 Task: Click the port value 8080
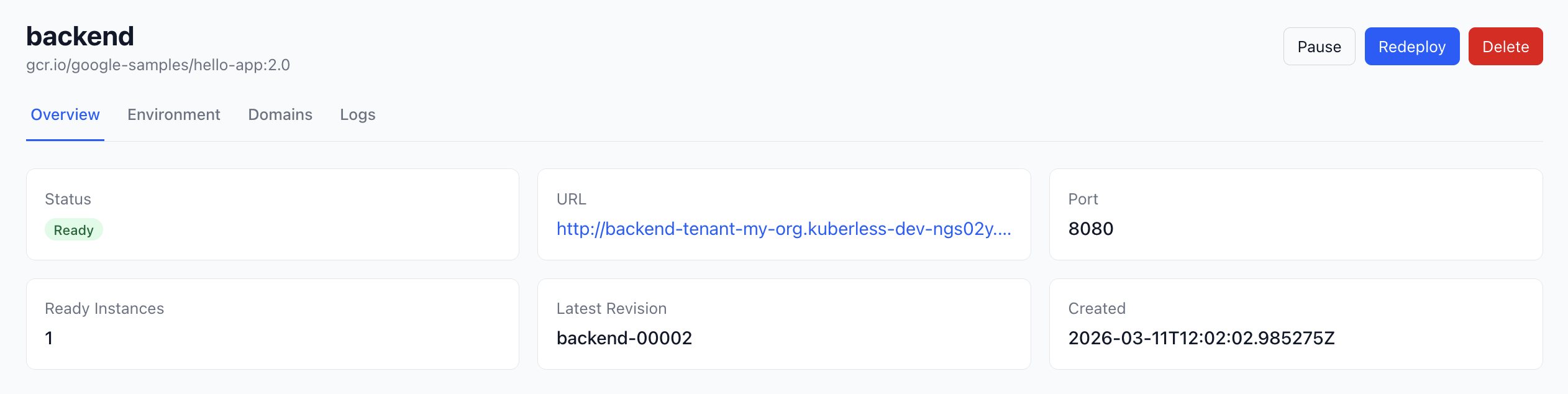click(x=1090, y=229)
